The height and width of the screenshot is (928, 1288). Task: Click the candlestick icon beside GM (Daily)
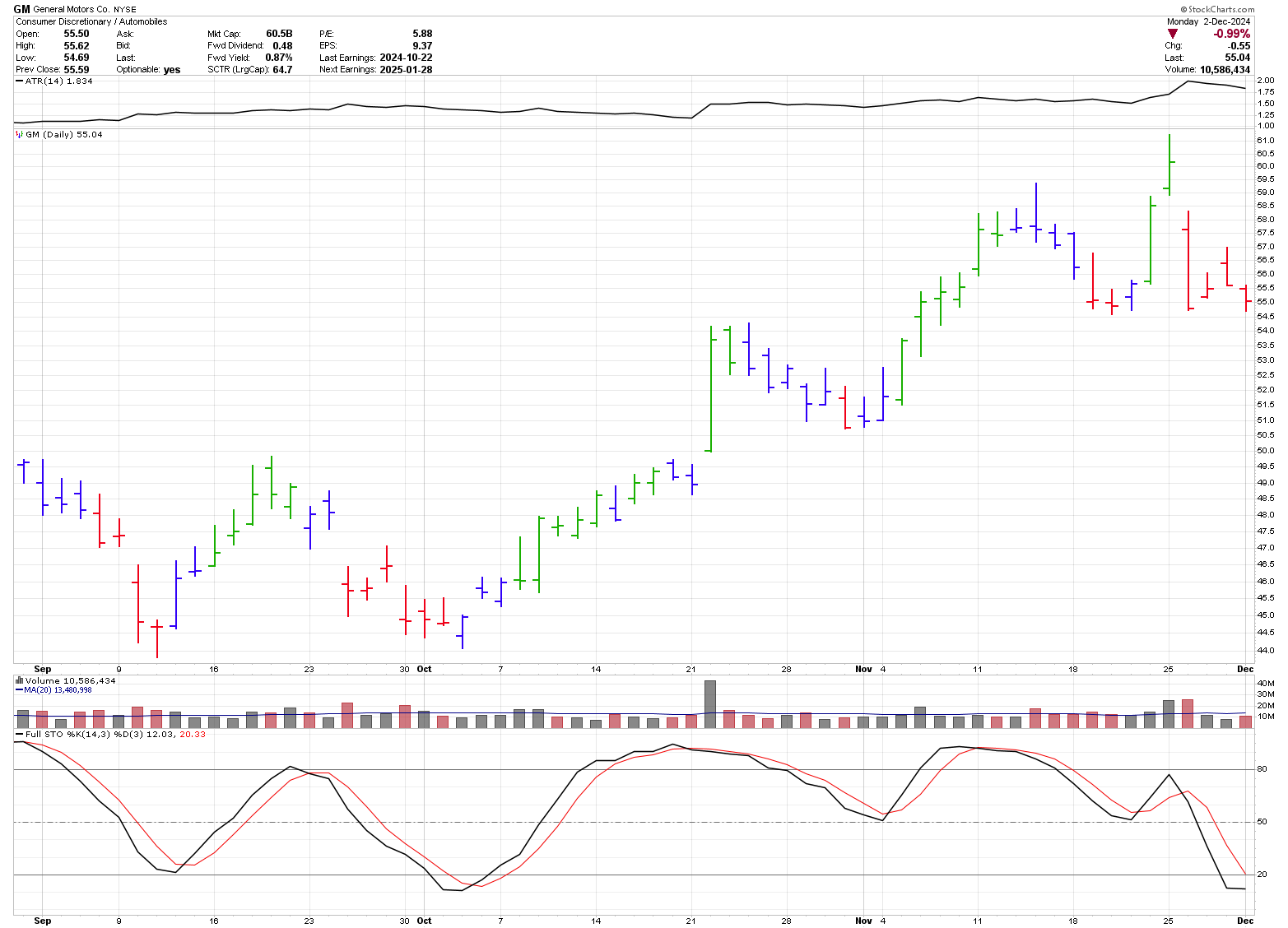[19, 134]
